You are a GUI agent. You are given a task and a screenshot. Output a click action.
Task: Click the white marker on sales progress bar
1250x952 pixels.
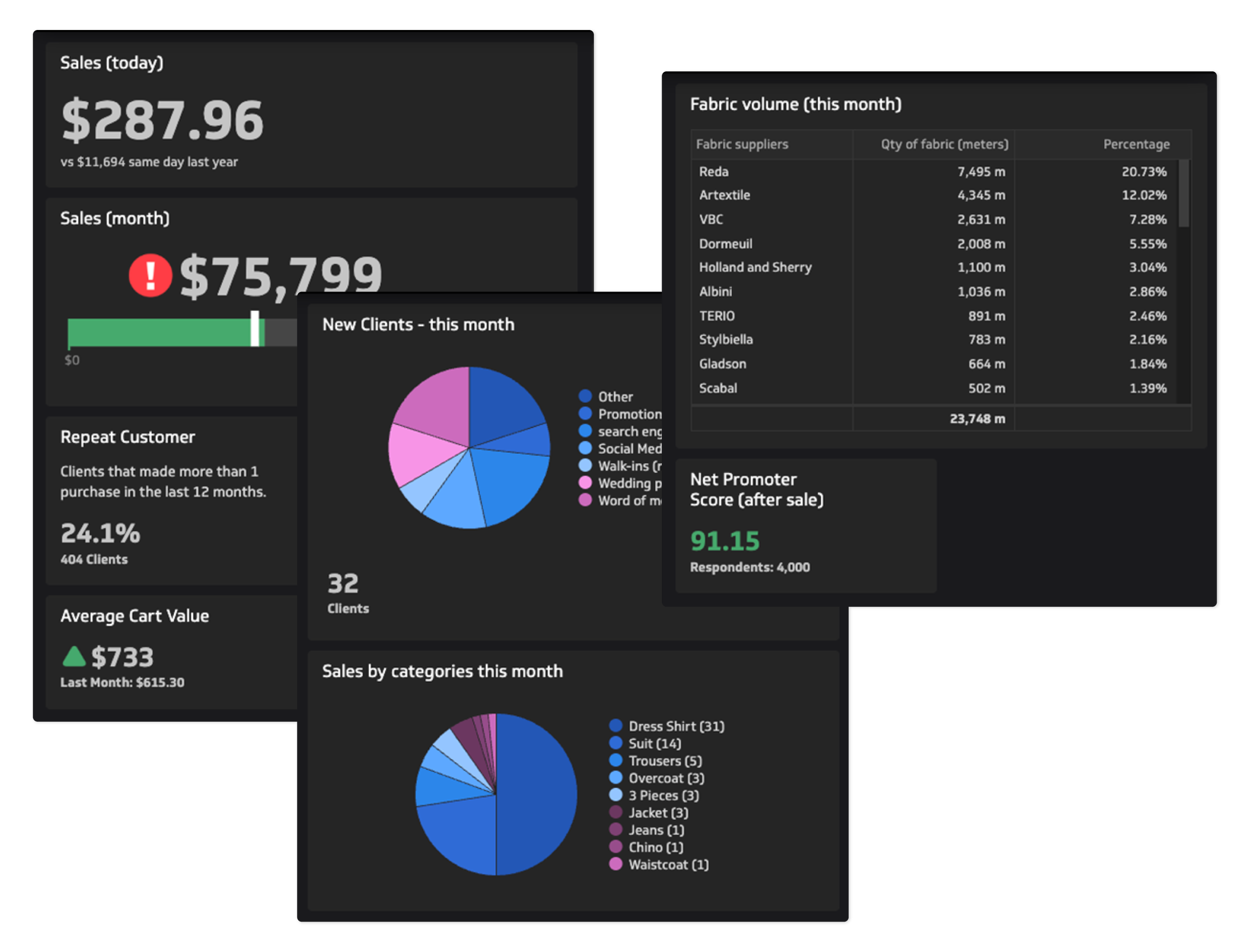[255, 328]
